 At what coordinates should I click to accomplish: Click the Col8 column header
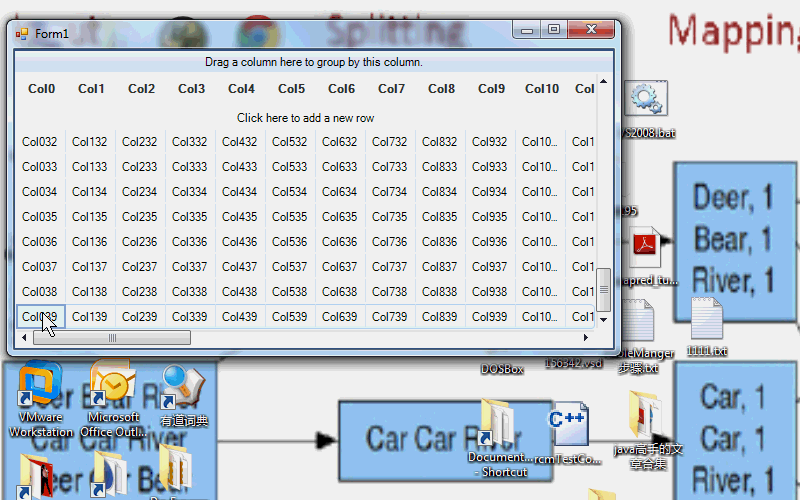(x=441, y=89)
